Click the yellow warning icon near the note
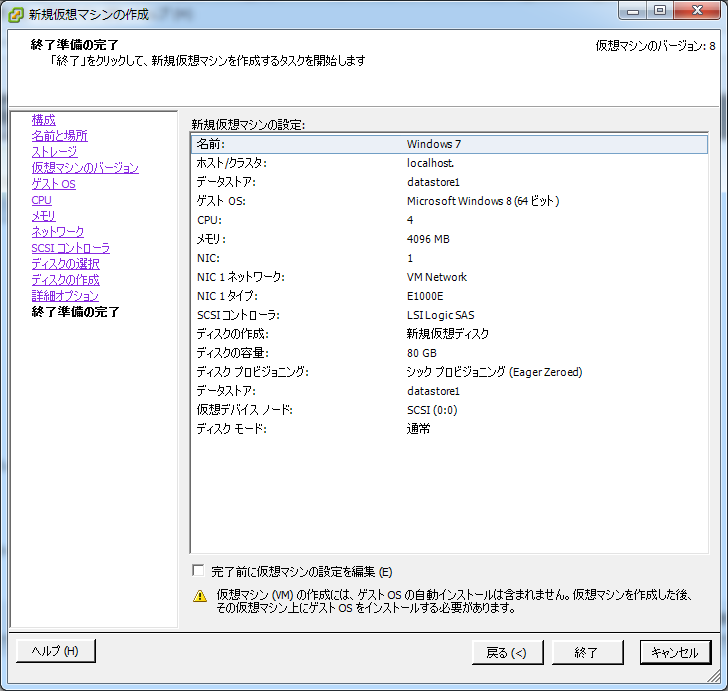Viewport: 728px width, 691px height. point(200,596)
